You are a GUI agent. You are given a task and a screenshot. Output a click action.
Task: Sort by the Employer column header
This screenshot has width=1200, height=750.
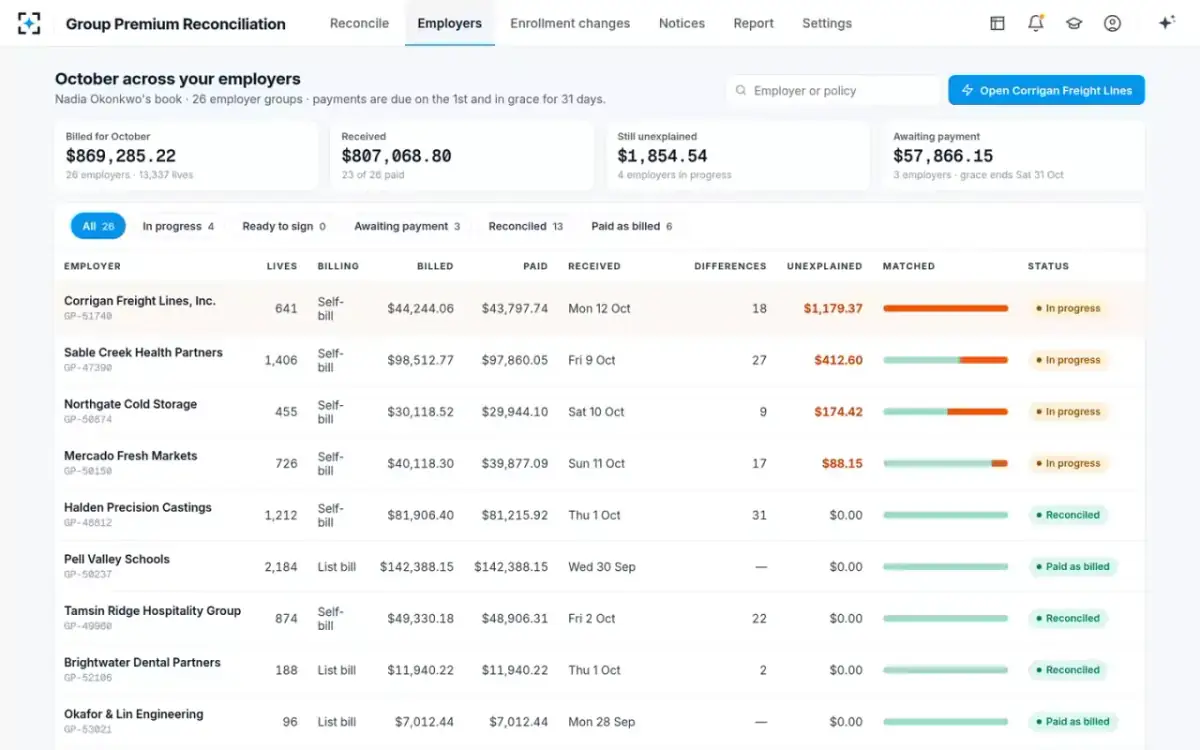tap(92, 266)
